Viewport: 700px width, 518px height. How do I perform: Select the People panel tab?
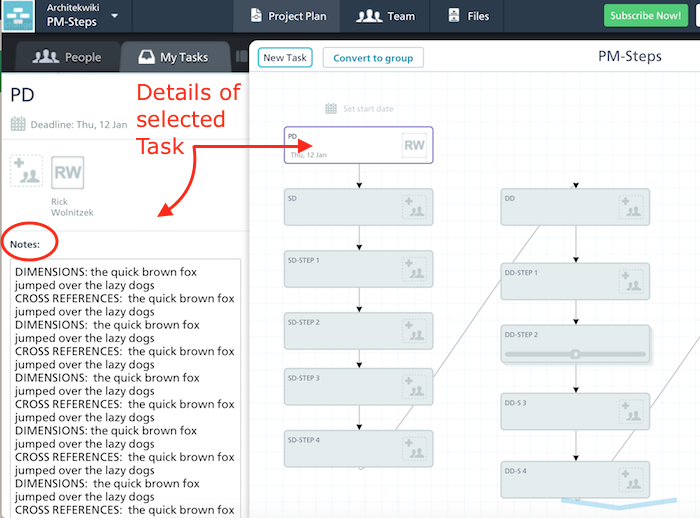67,57
